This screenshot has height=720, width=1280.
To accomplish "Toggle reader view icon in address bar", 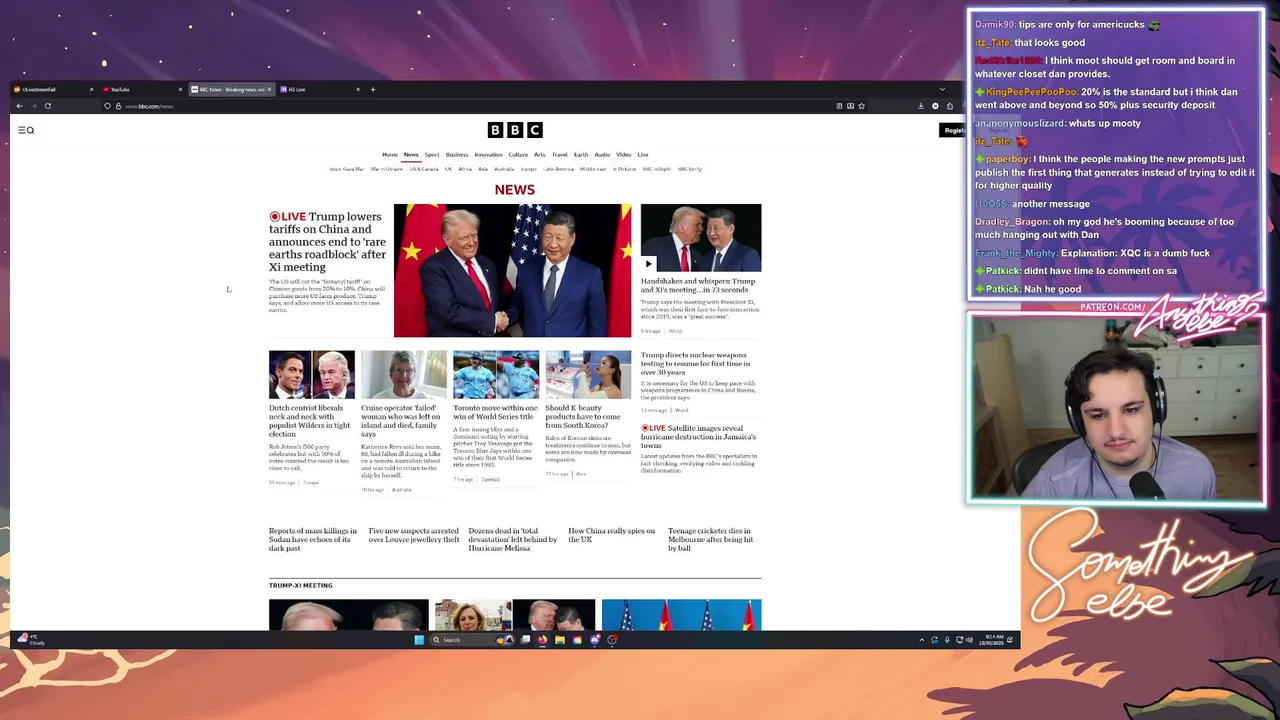I will tap(839, 106).
